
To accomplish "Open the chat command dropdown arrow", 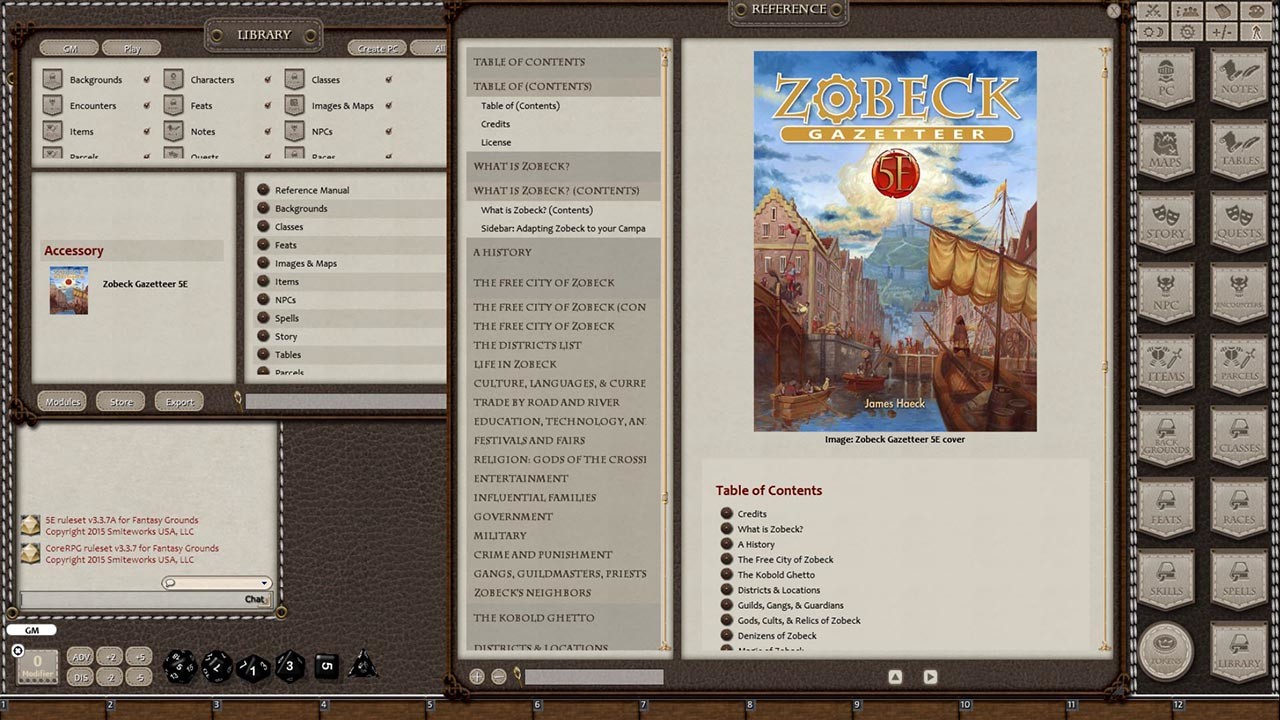I will pos(263,582).
